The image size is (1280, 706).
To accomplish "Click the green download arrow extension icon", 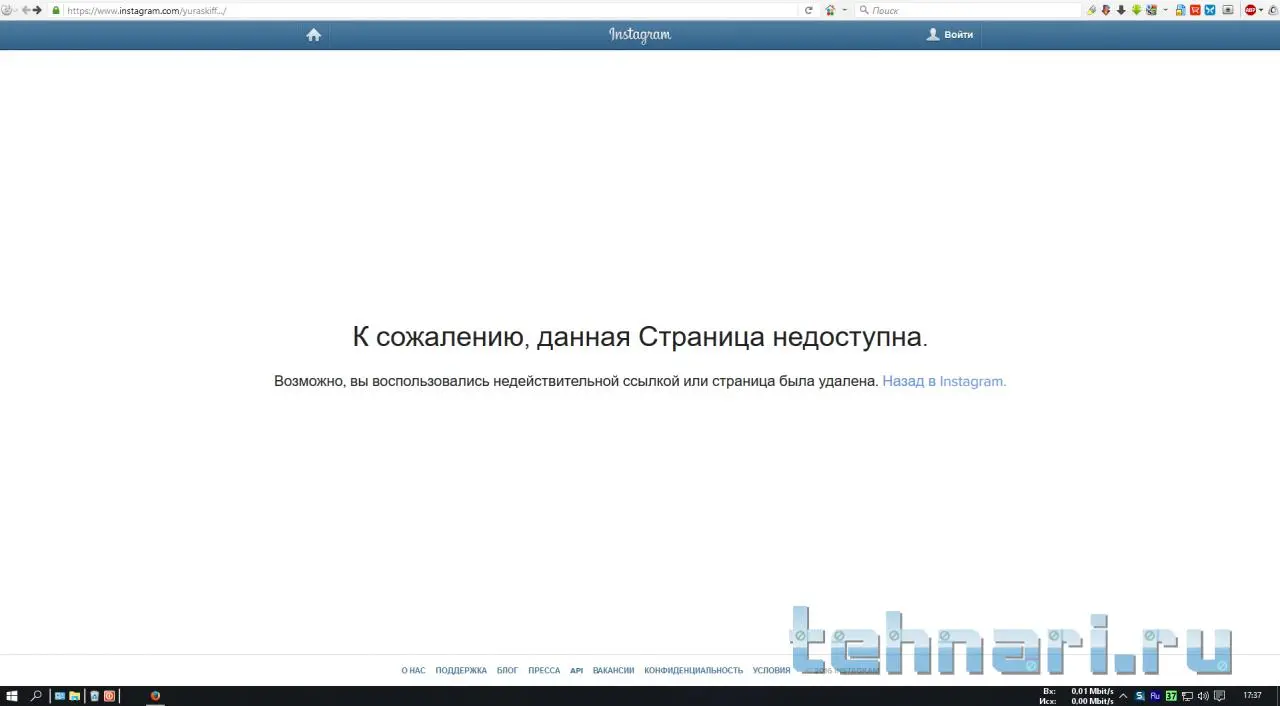I will pos(1136,10).
